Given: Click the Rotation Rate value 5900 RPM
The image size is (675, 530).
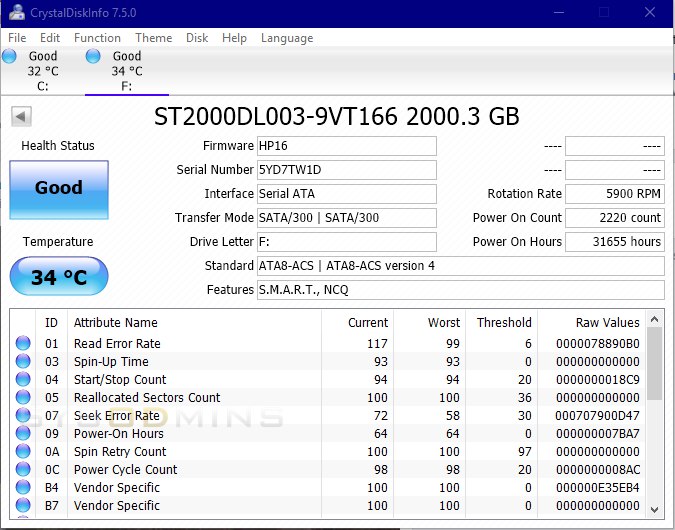Looking at the screenshot, I should click(615, 194).
